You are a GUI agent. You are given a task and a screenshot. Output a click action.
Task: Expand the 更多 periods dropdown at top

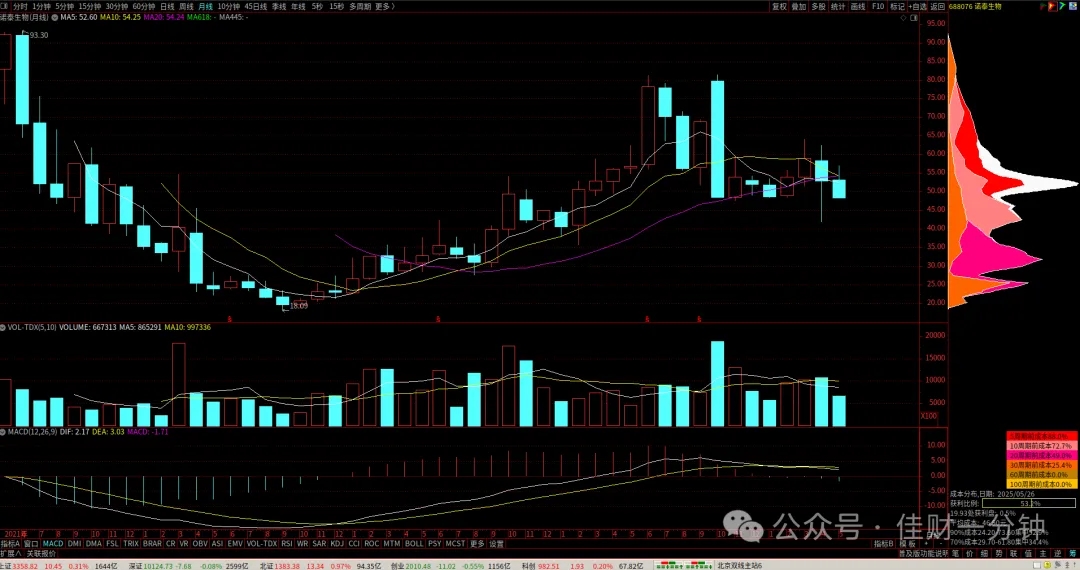(x=383, y=6)
